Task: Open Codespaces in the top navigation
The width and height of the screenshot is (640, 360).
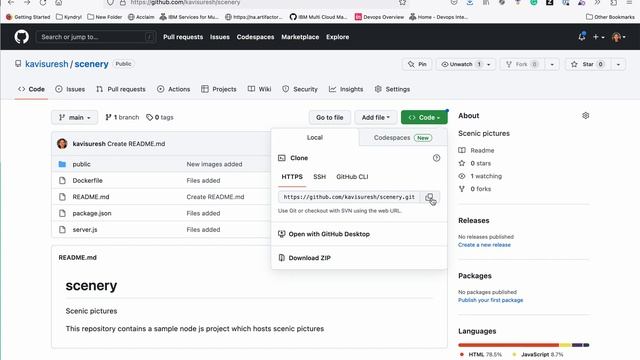Action: pyautogui.click(x=256, y=37)
